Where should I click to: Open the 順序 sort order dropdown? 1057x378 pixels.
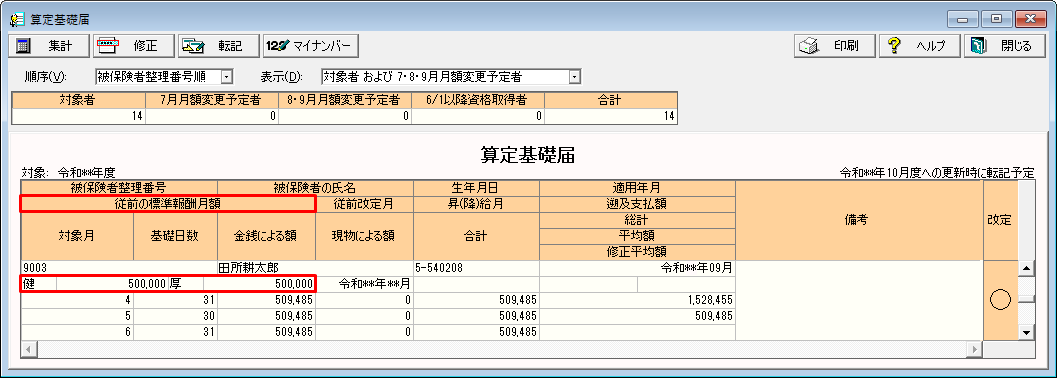pyautogui.click(x=227, y=77)
